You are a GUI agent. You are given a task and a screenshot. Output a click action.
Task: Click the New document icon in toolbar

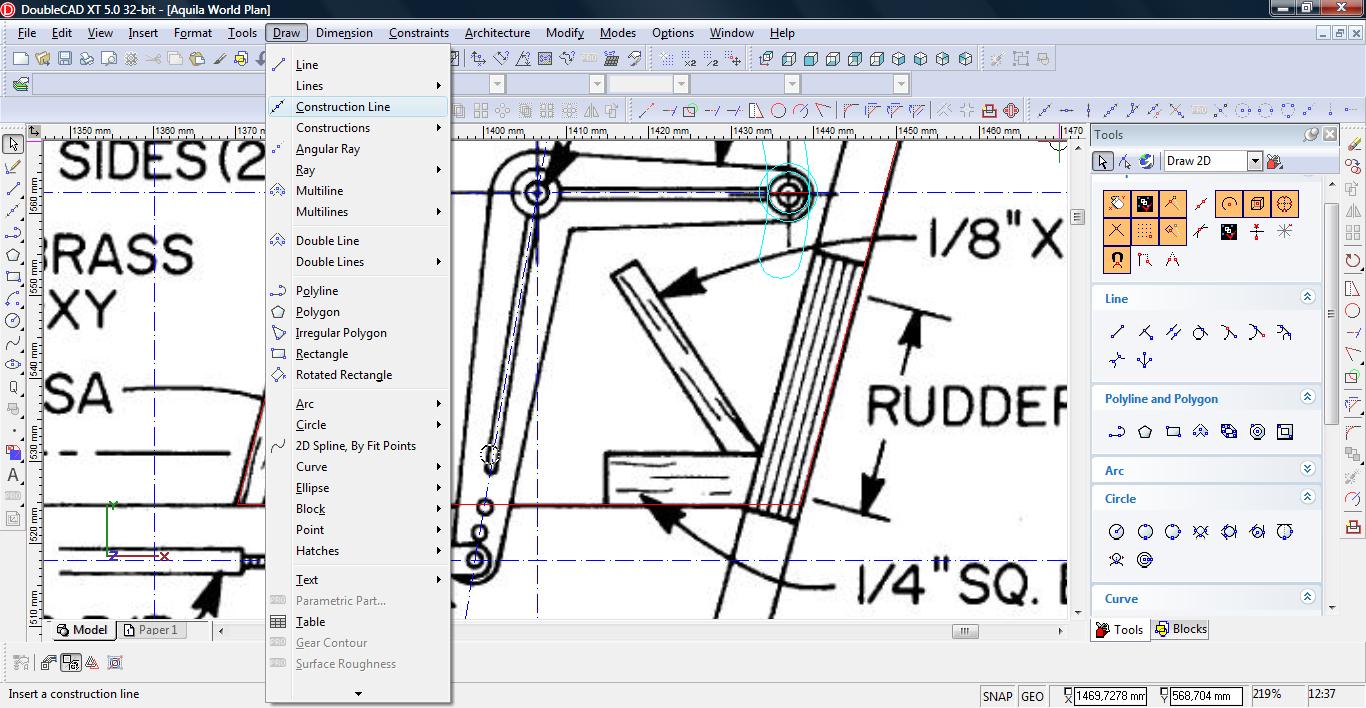(x=20, y=59)
